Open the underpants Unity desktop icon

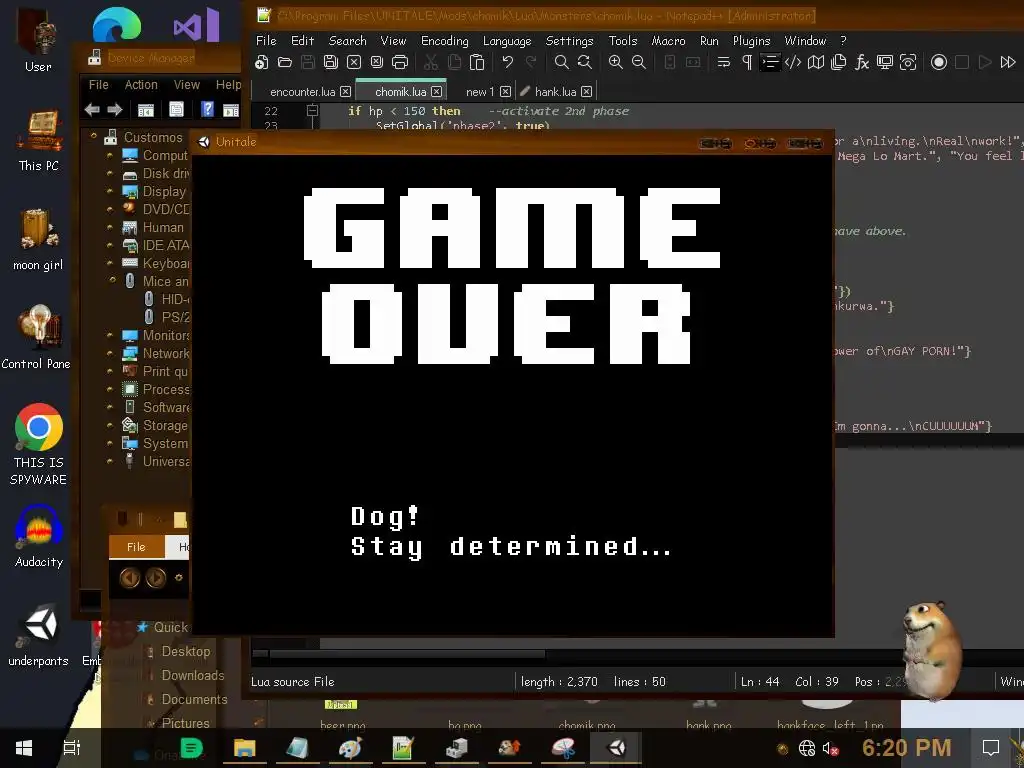coord(39,635)
